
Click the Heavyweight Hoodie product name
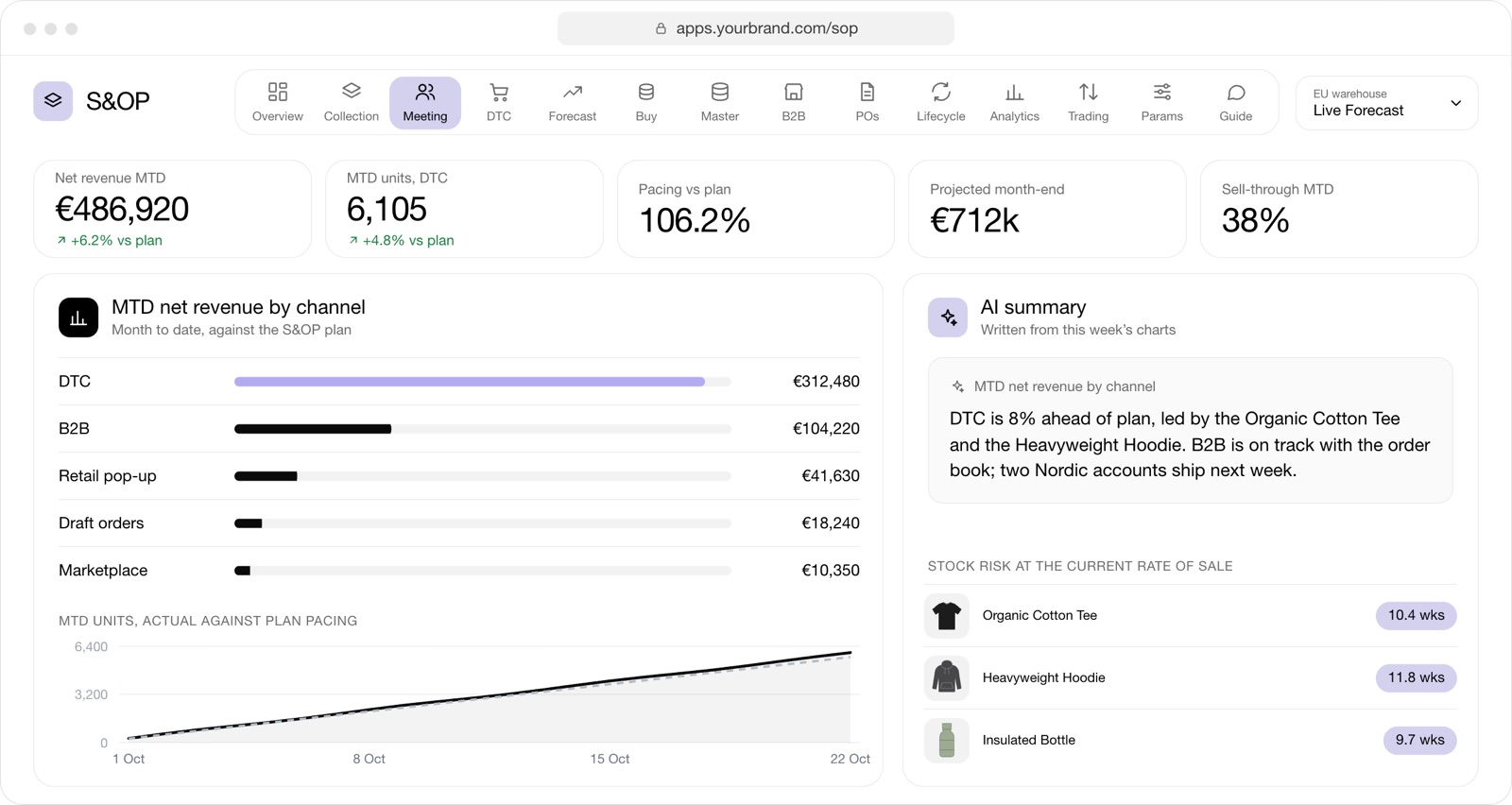1044,677
